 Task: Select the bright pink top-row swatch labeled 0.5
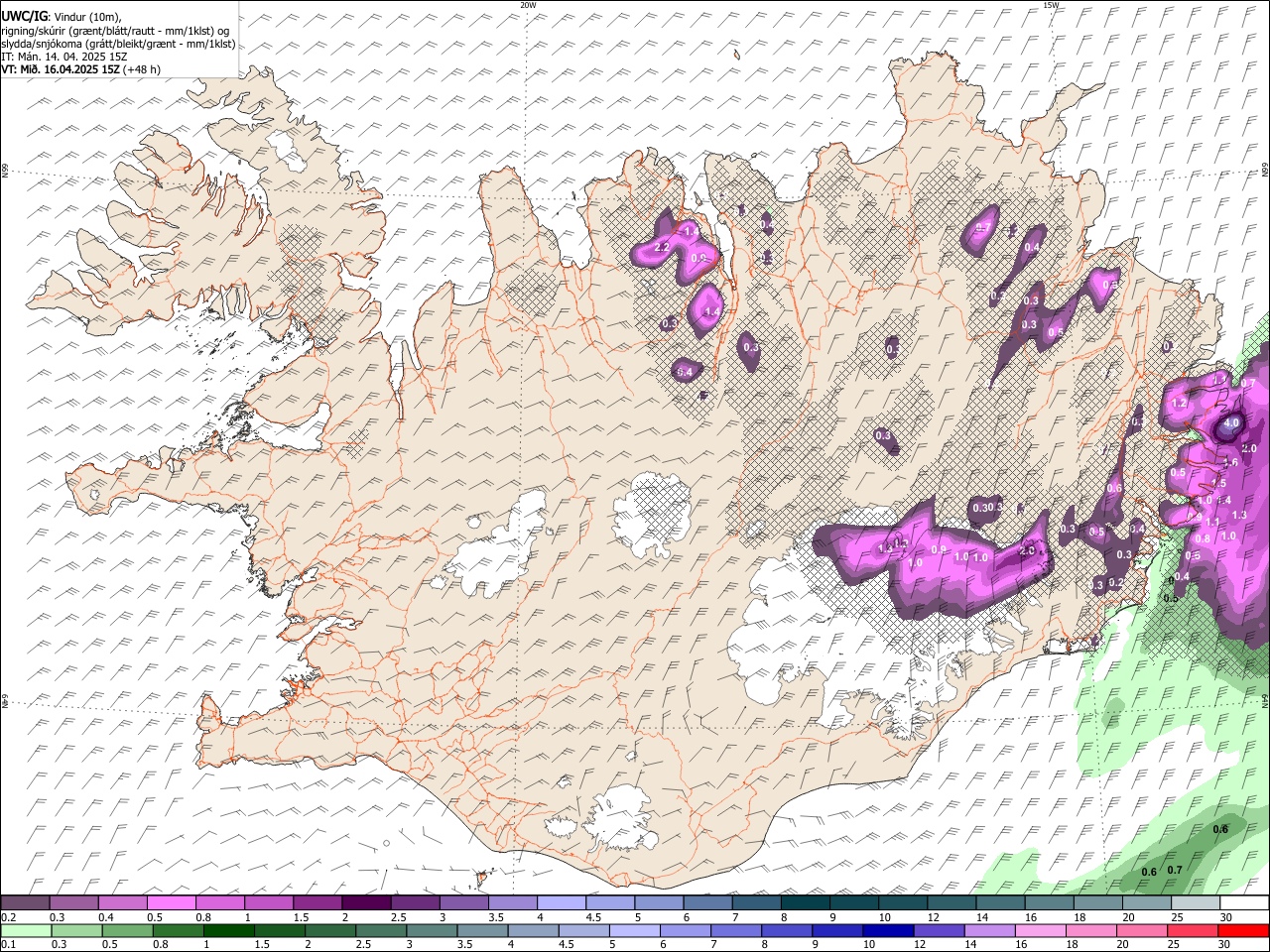point(171,903)
